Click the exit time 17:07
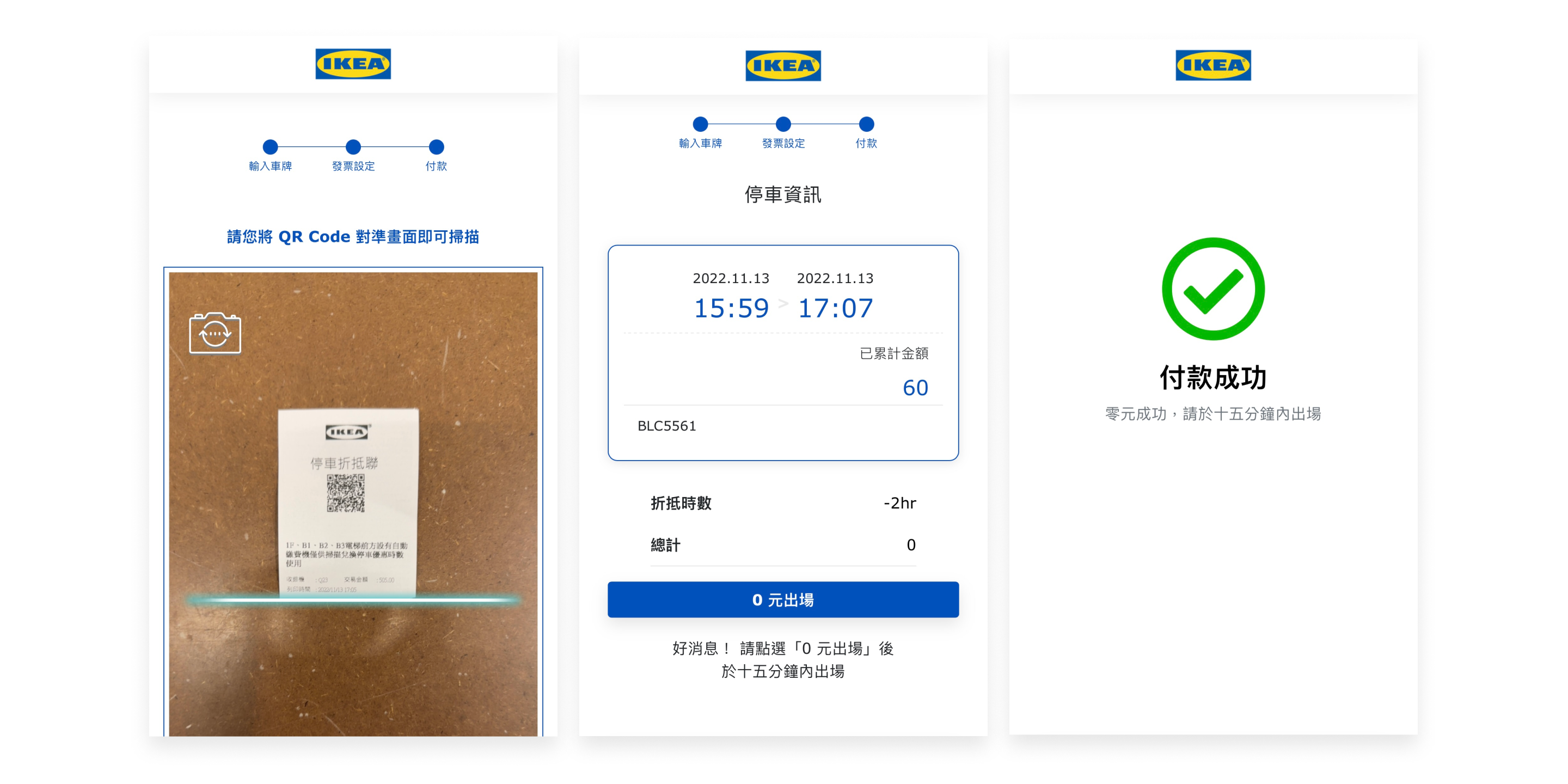Image resolution: width=1568 pixels, height=784 pixels. pyautogui.click(x=835, y=309)
